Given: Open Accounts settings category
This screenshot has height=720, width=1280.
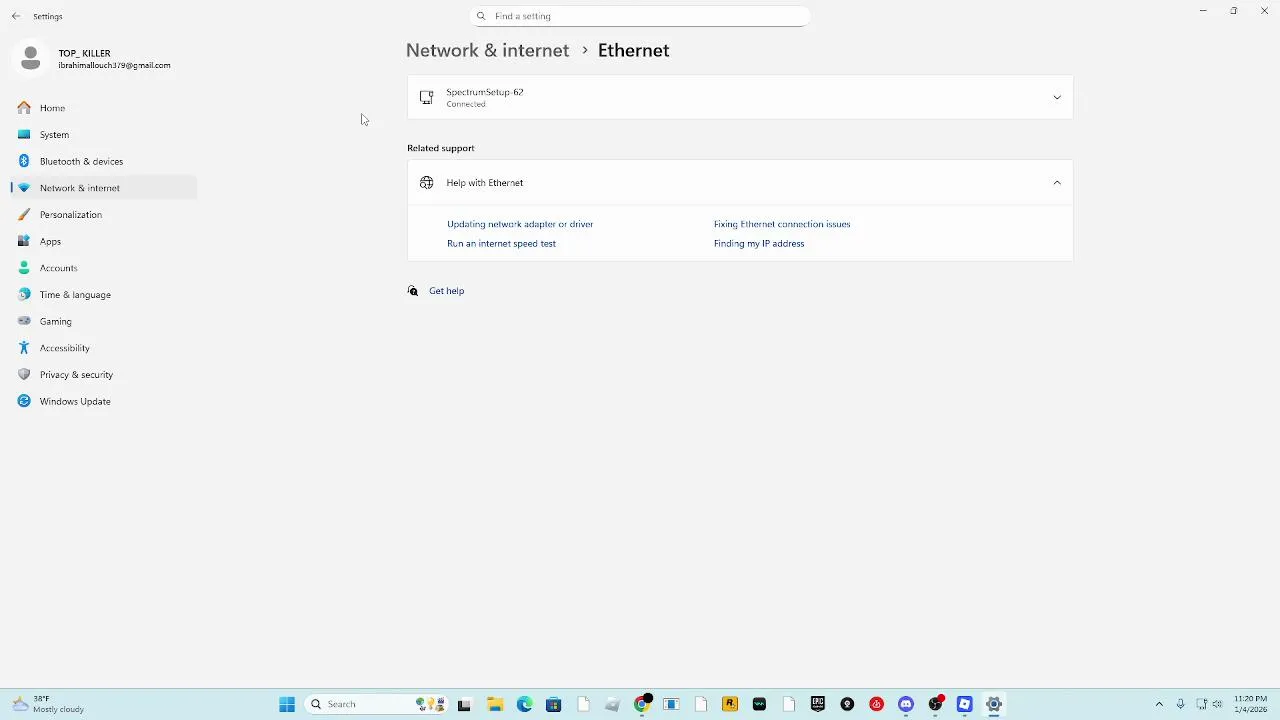Looking at the screenshot, I should pyautogui.click(x=104, y=268).
